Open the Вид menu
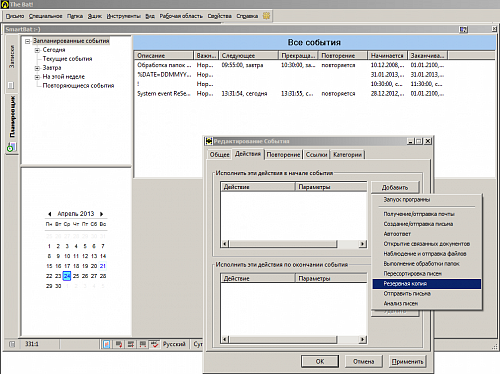This screenshot has height=374, width=500. point(150,16)
